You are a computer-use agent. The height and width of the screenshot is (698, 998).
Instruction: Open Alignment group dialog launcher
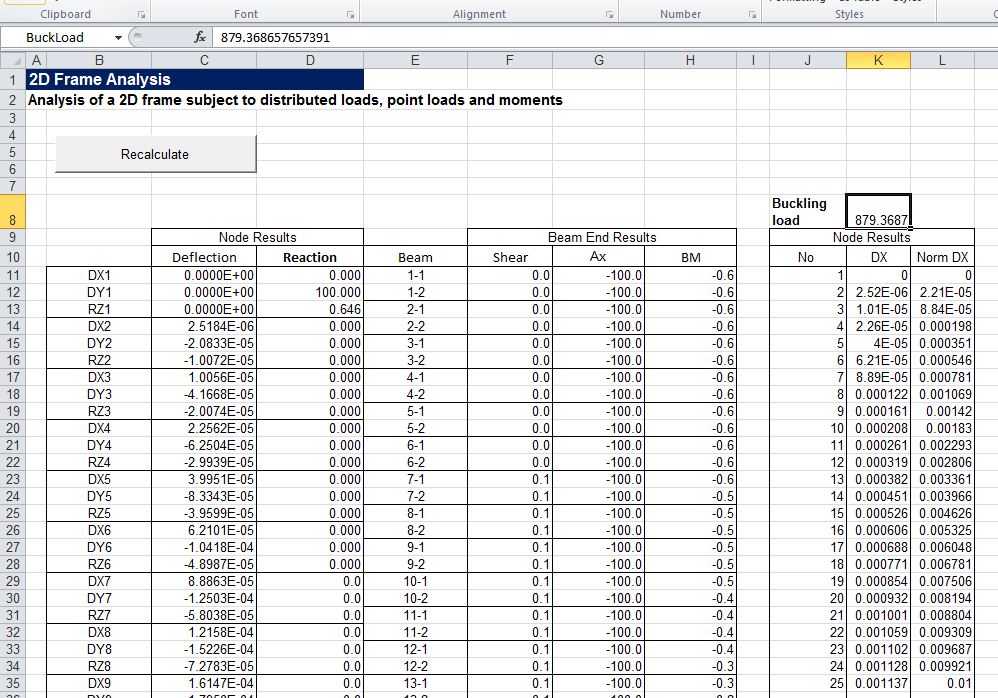pos(609,15)
